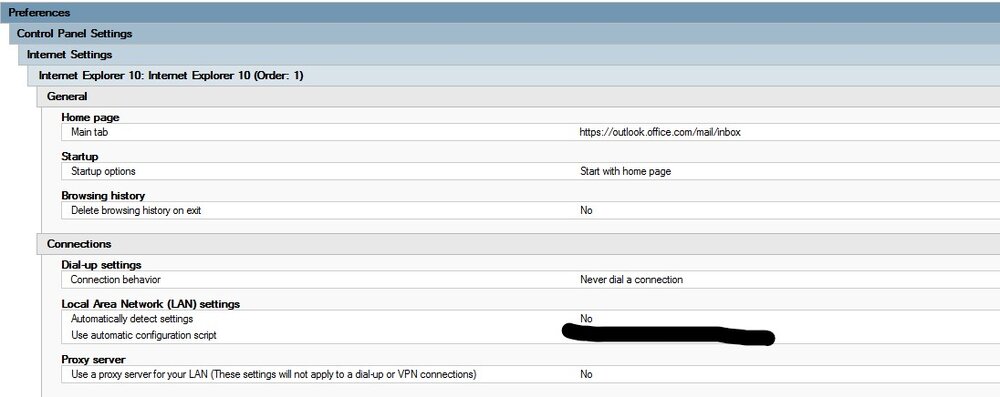This screenshot has width=1000, height=397.
Task: Click the No value for proxy server
Action: [x=586, y=374]
